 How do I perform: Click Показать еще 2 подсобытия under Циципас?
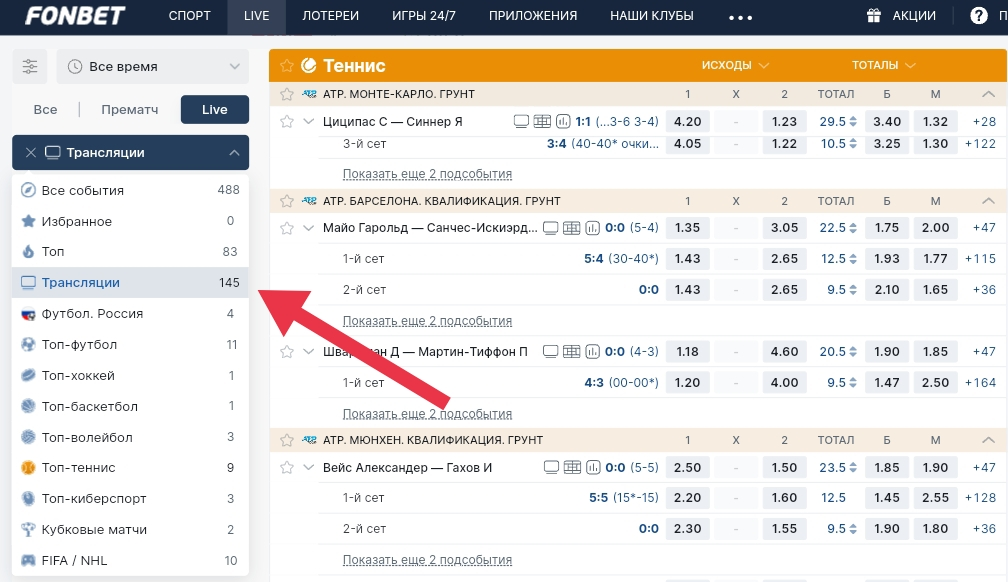427,173
